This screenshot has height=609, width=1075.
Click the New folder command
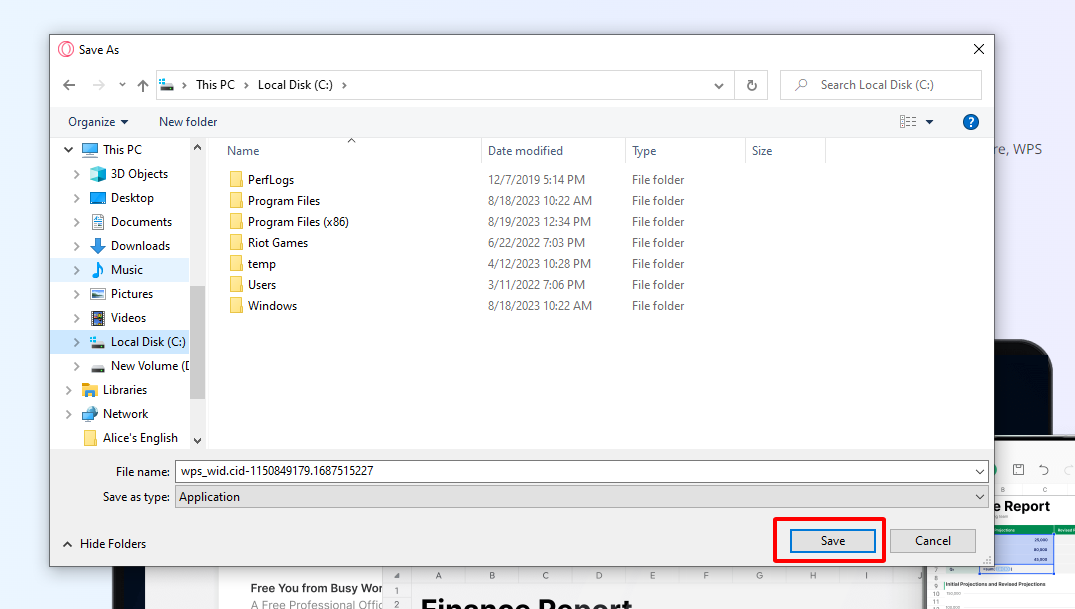pos(187,121)
